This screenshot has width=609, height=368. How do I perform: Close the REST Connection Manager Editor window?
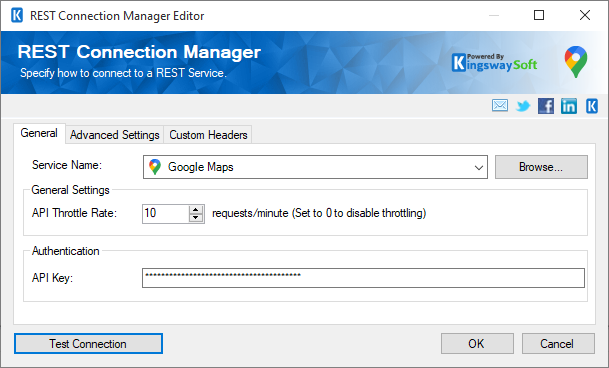(585, 15)
